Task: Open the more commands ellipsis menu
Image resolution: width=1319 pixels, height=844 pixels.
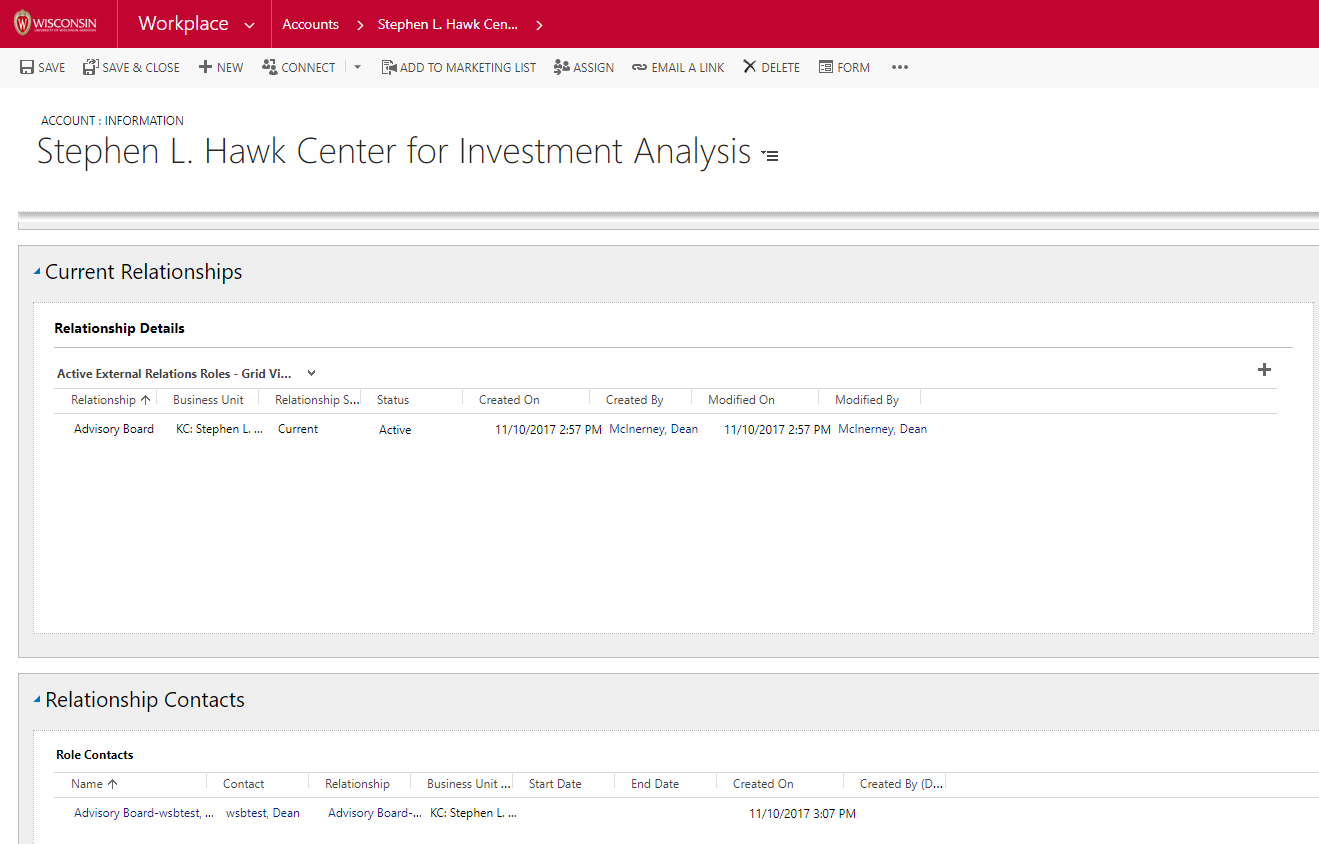Action: [900, 68]
